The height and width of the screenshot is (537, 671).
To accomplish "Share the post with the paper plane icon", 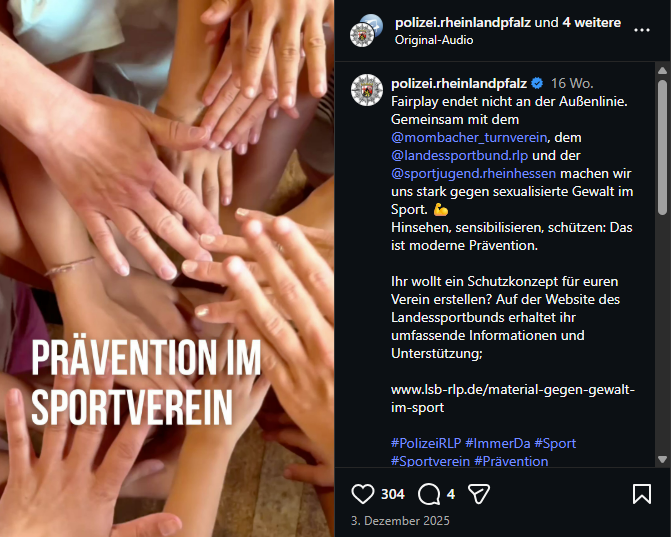I will tap(479, 494).
